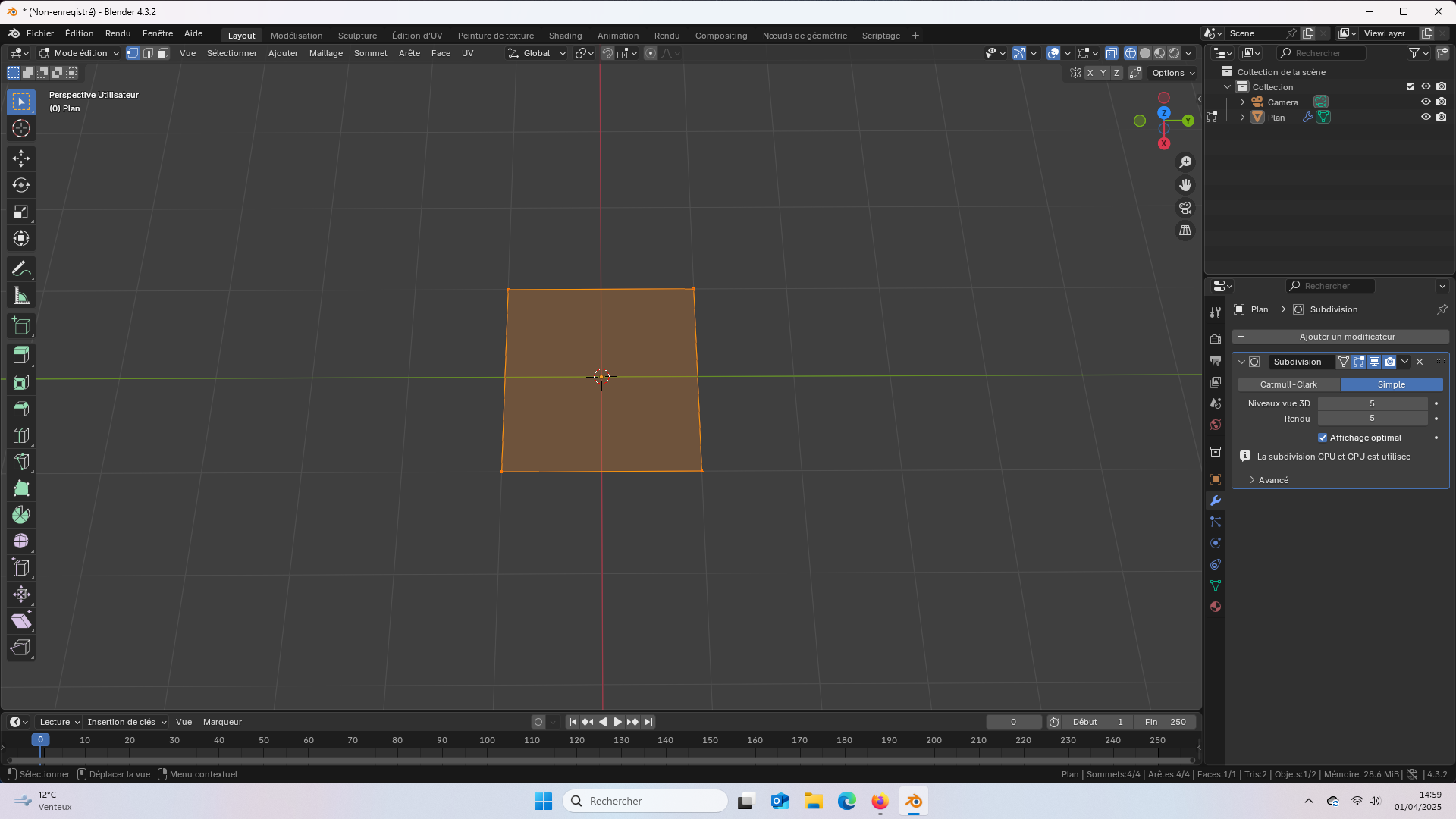Hide the Plan object in the outliner

(x=1426, y=117)
